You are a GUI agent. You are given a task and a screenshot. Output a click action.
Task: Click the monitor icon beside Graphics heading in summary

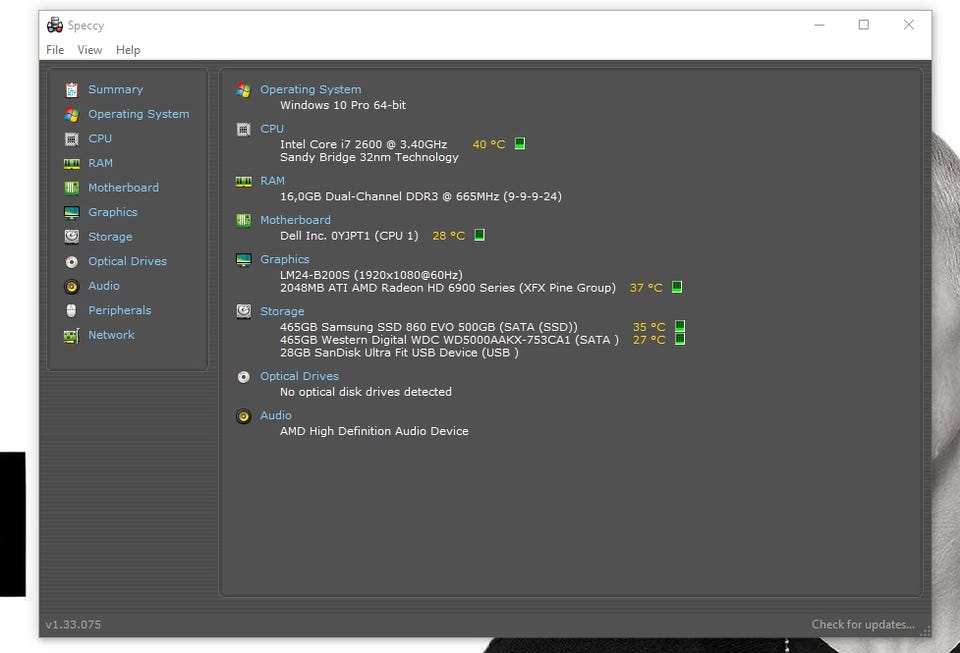244,259
